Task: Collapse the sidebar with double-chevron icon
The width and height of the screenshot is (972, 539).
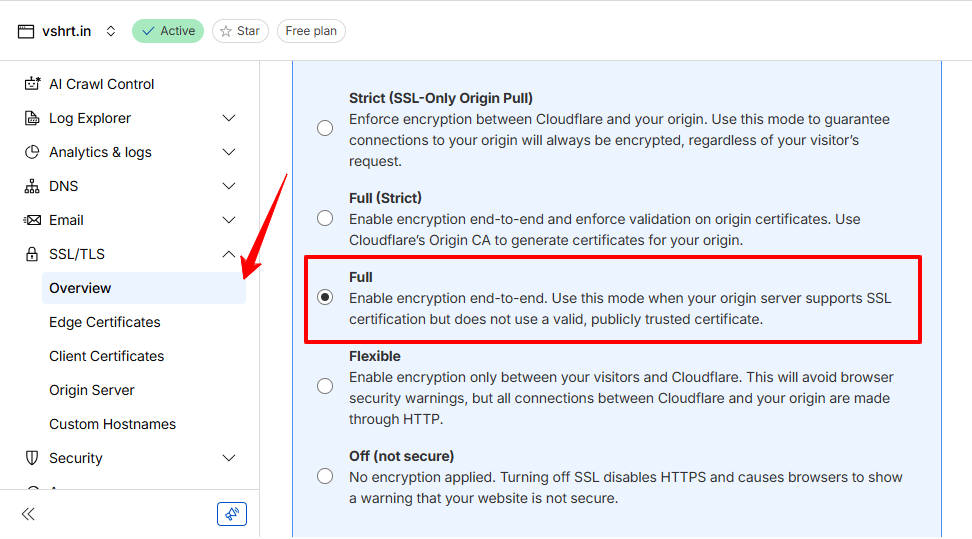Action: [28, 514]
